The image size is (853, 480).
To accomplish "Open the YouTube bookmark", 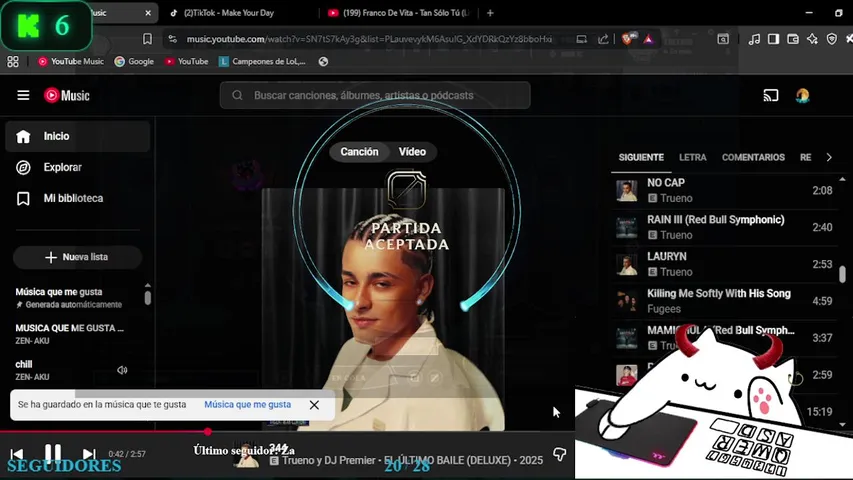I will click(x=187, y=61).
